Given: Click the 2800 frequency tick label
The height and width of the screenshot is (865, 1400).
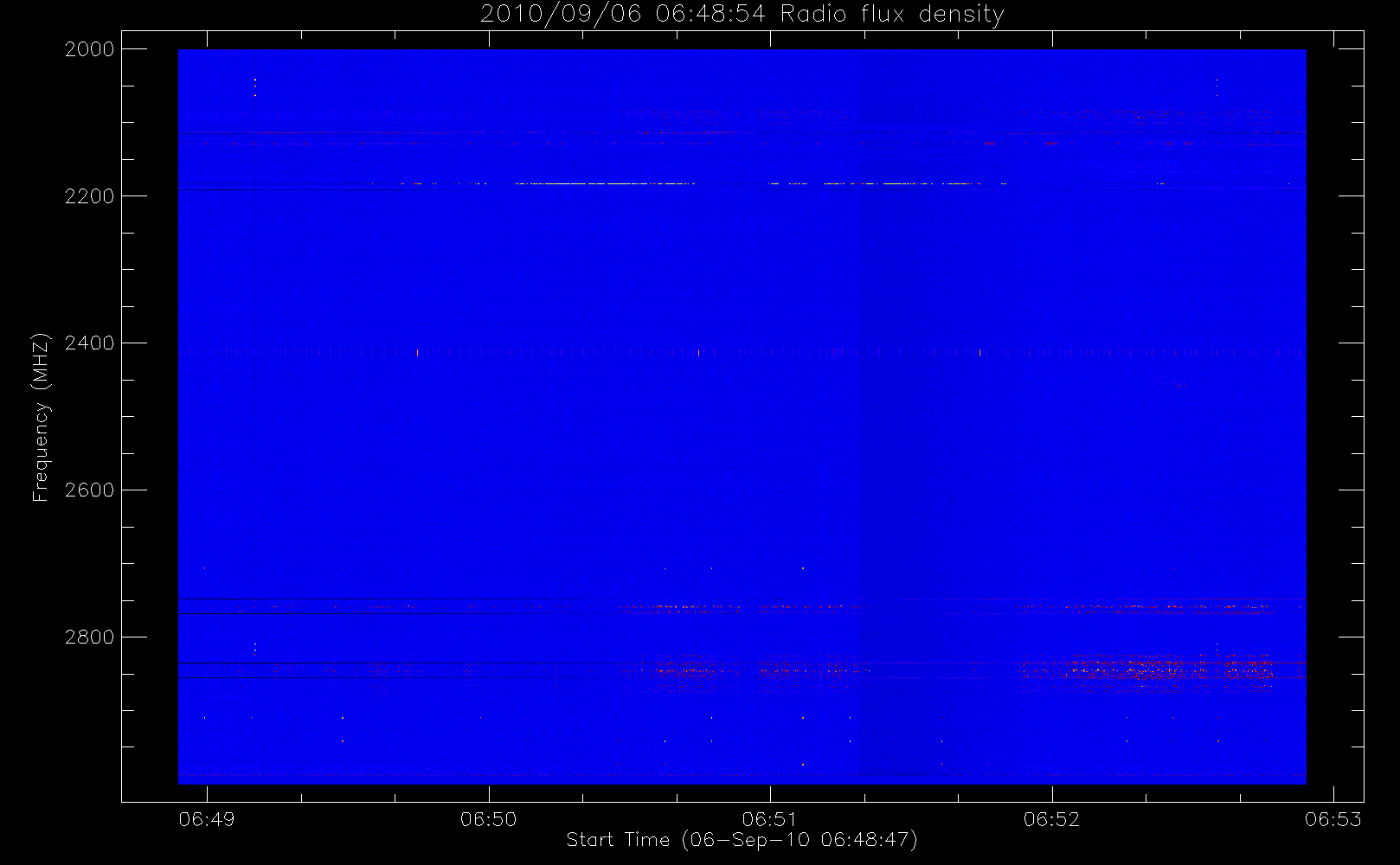Looking at the screenshot, I should (90, 638).
